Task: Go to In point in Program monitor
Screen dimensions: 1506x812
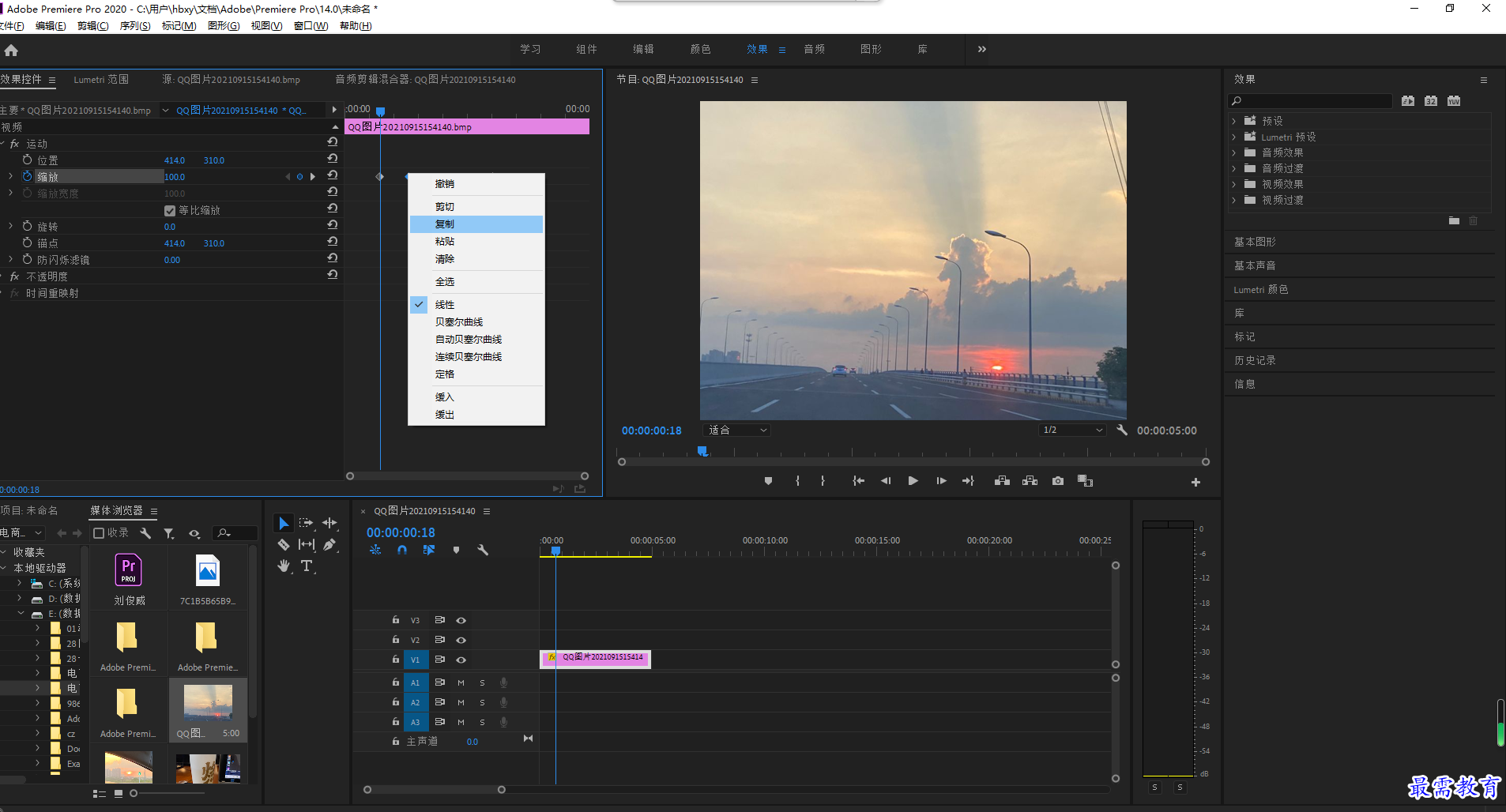Action: [859, 481]
